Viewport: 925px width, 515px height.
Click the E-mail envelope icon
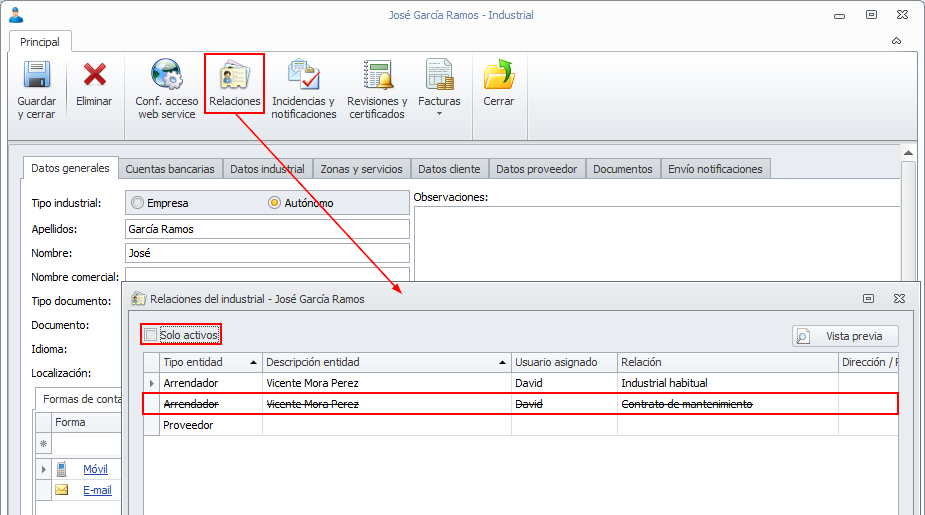[61, 490]
